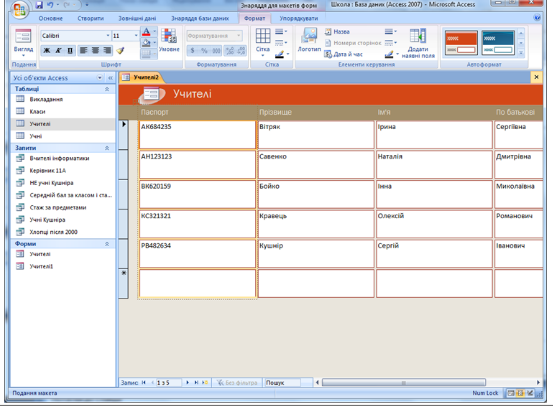
Task: Open the Office button menu
Action: tap(19, 10)
